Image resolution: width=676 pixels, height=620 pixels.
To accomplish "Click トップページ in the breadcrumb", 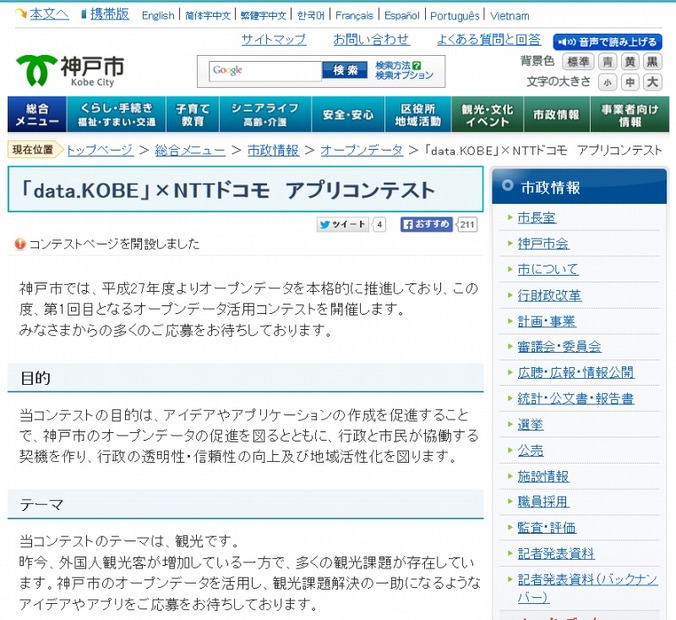I will point(100,150).
